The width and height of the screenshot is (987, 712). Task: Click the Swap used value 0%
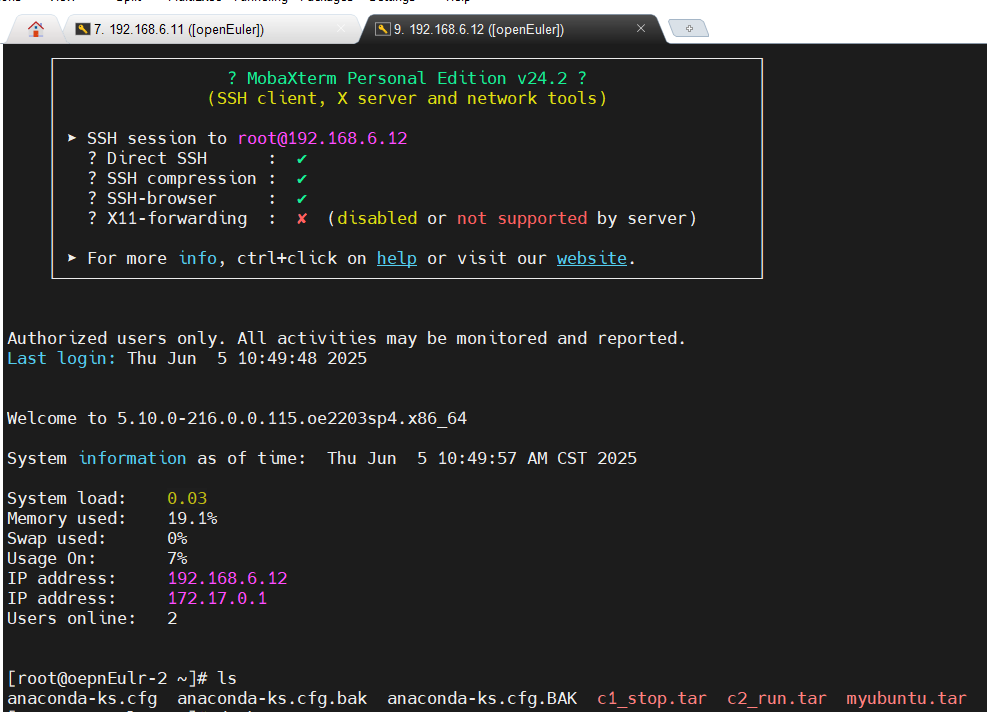pos(178,538)
